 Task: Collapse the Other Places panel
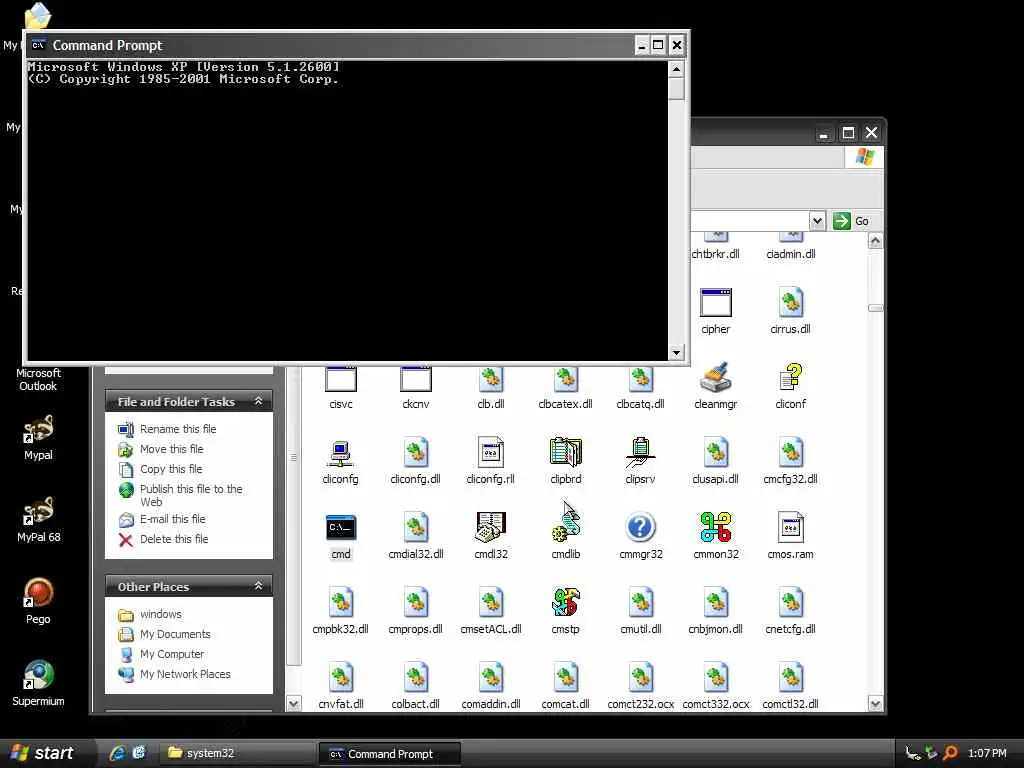tap(259, 586)
